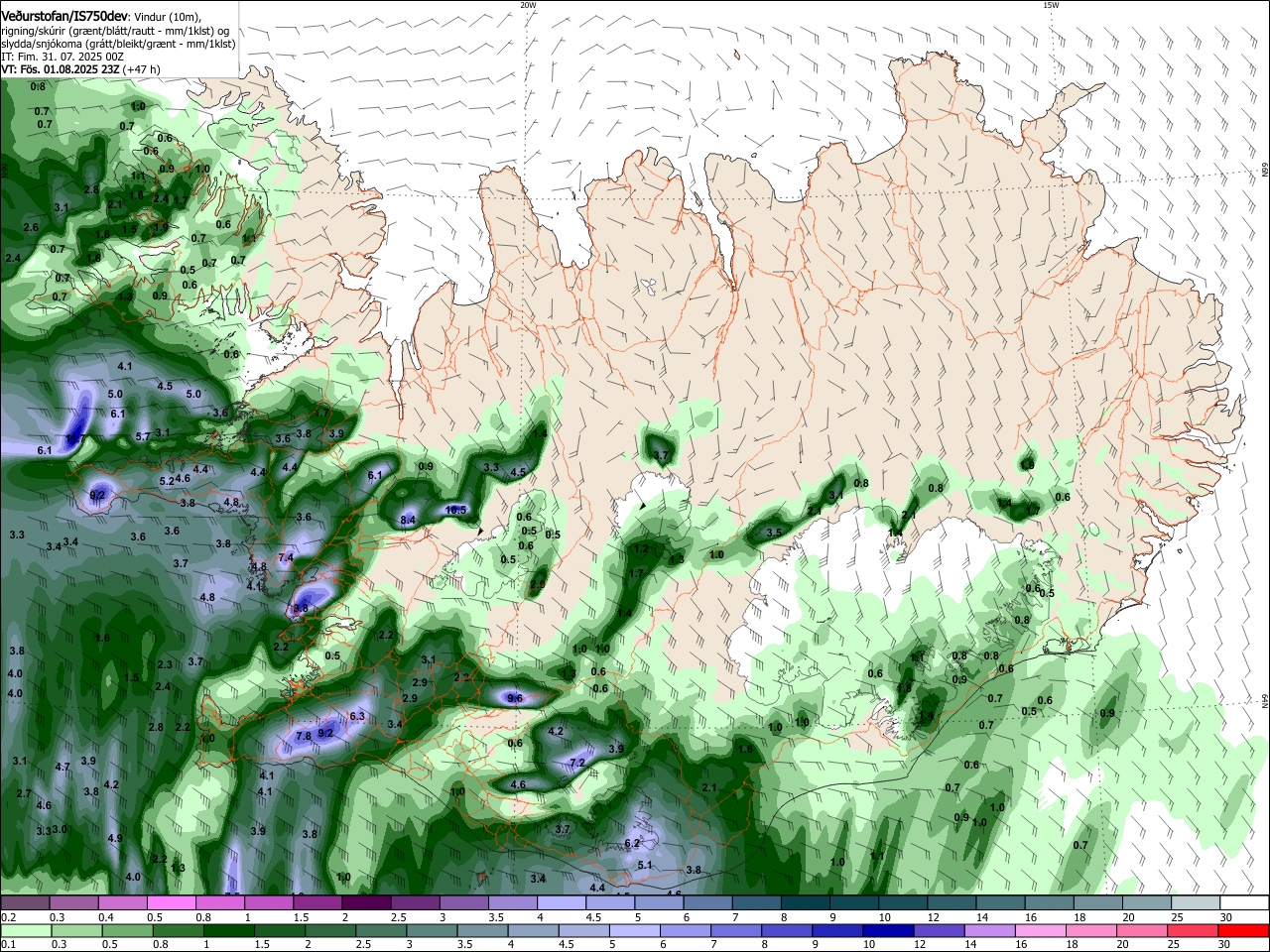Select the 2.6 precipitation value
The height and width of the screenshot is (952, 1270).
pyautogui.click(x=30, y=227)
